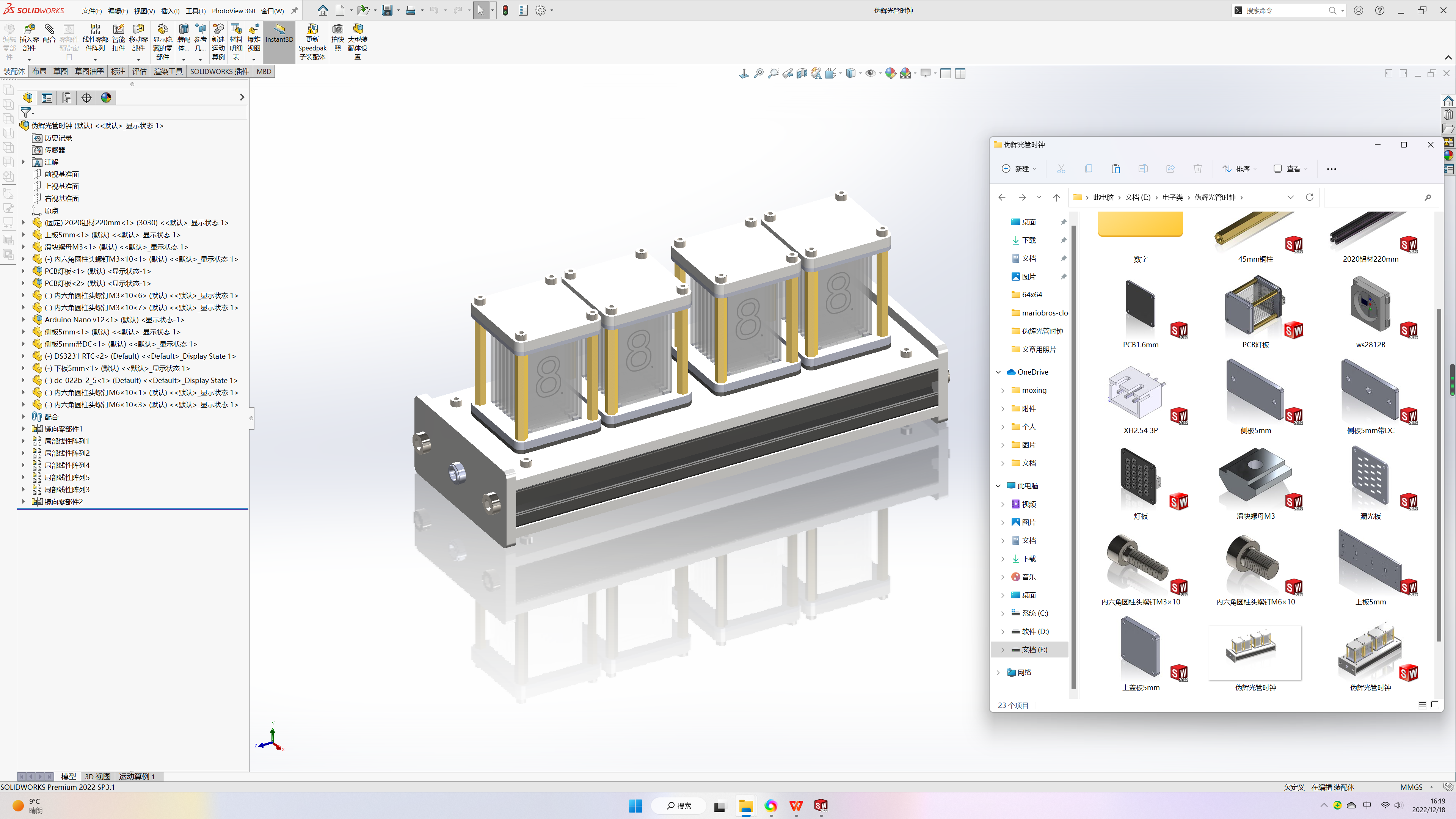Open File Explorer from the taskbar
This screenshot has width=1456, height=819.
[x=745, y=805]
